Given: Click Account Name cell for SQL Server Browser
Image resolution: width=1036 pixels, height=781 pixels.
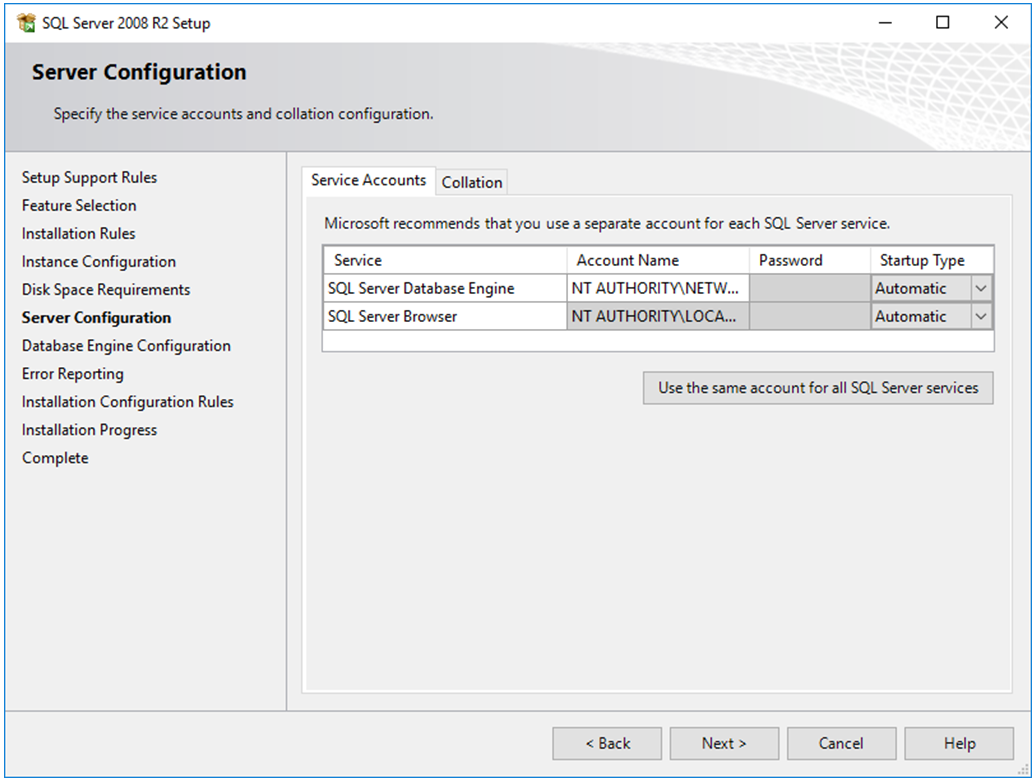Looking at the screenshot, I should click(x=658, y=316).
